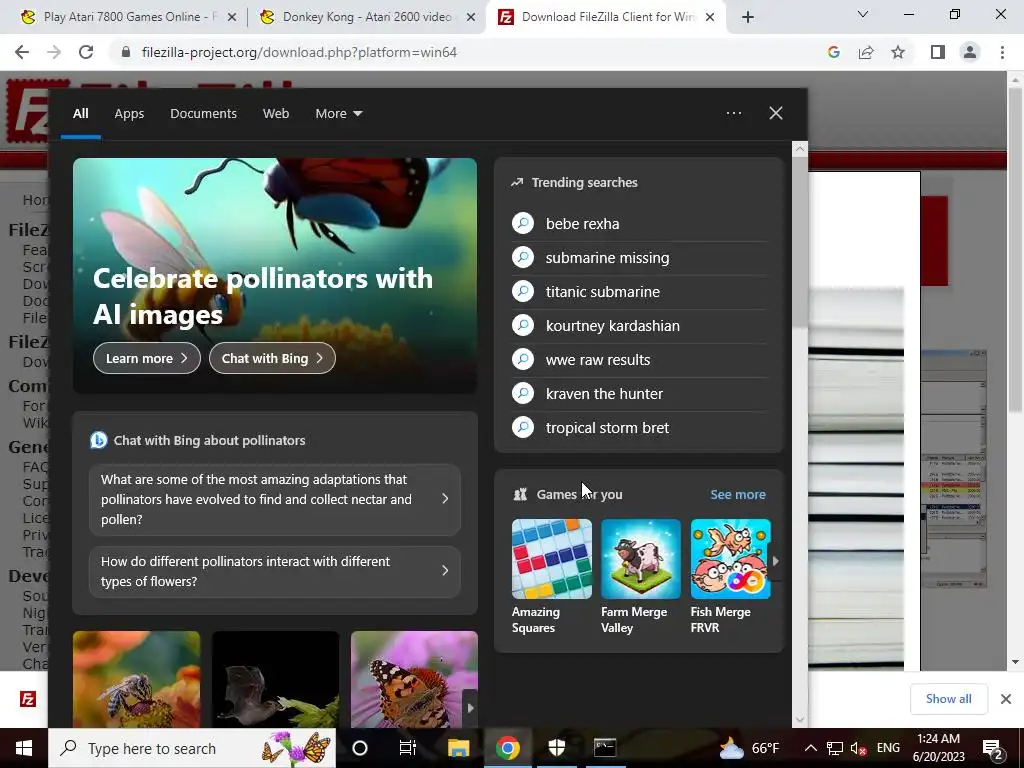
Task: Open the bat pollinator image
Action: pyautogui.click(x=276, y=679)
